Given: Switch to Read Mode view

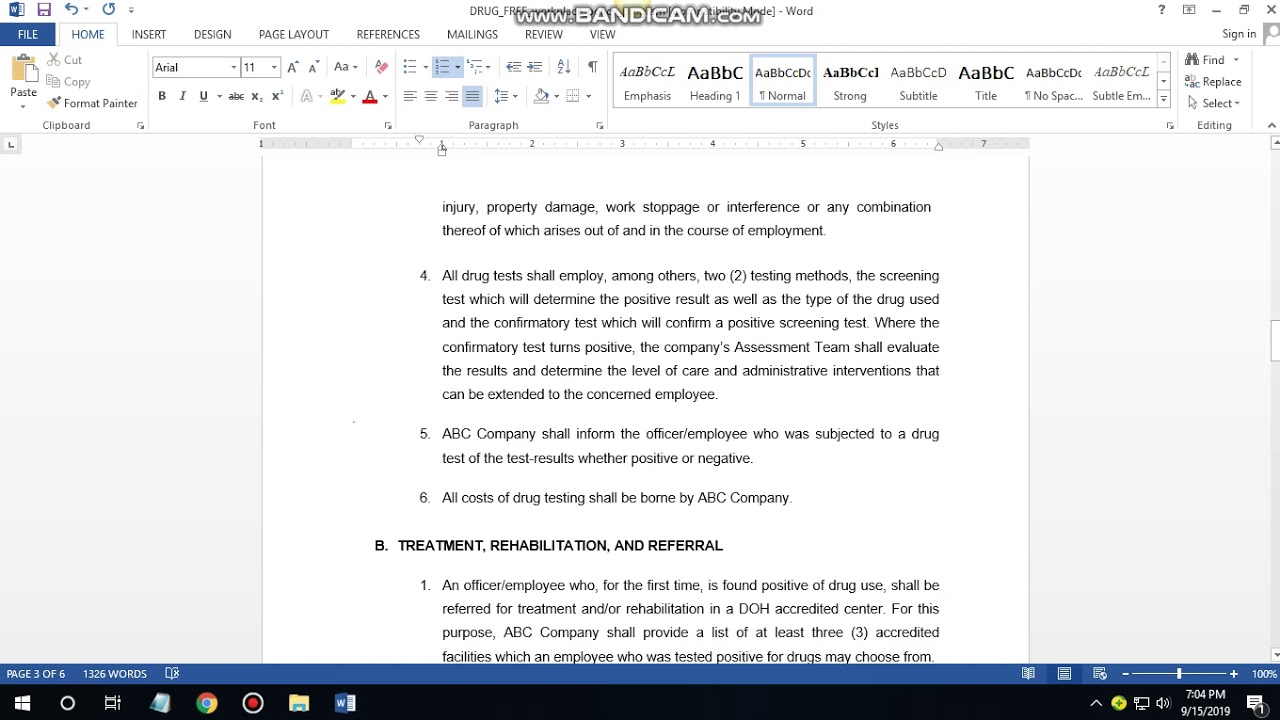Looking at the screenshot, I should click(x=1028, y=674).
